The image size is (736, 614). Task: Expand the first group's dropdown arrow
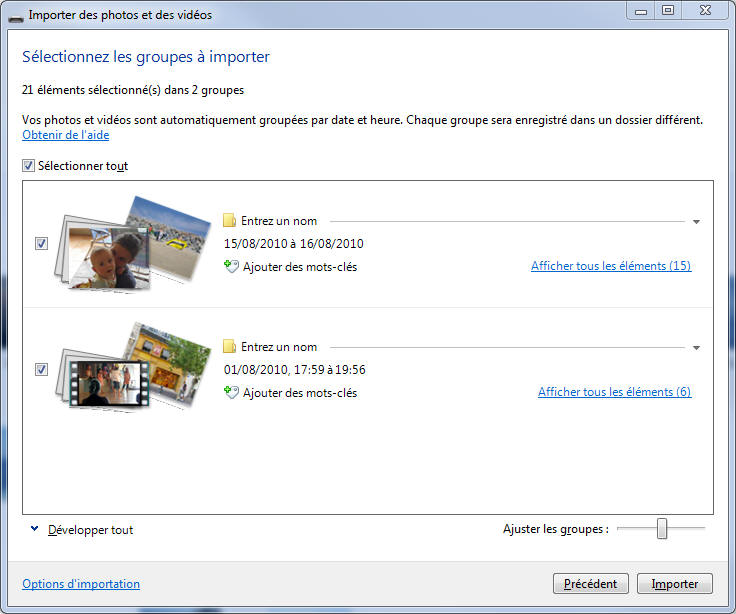click(x=696, y=222)
